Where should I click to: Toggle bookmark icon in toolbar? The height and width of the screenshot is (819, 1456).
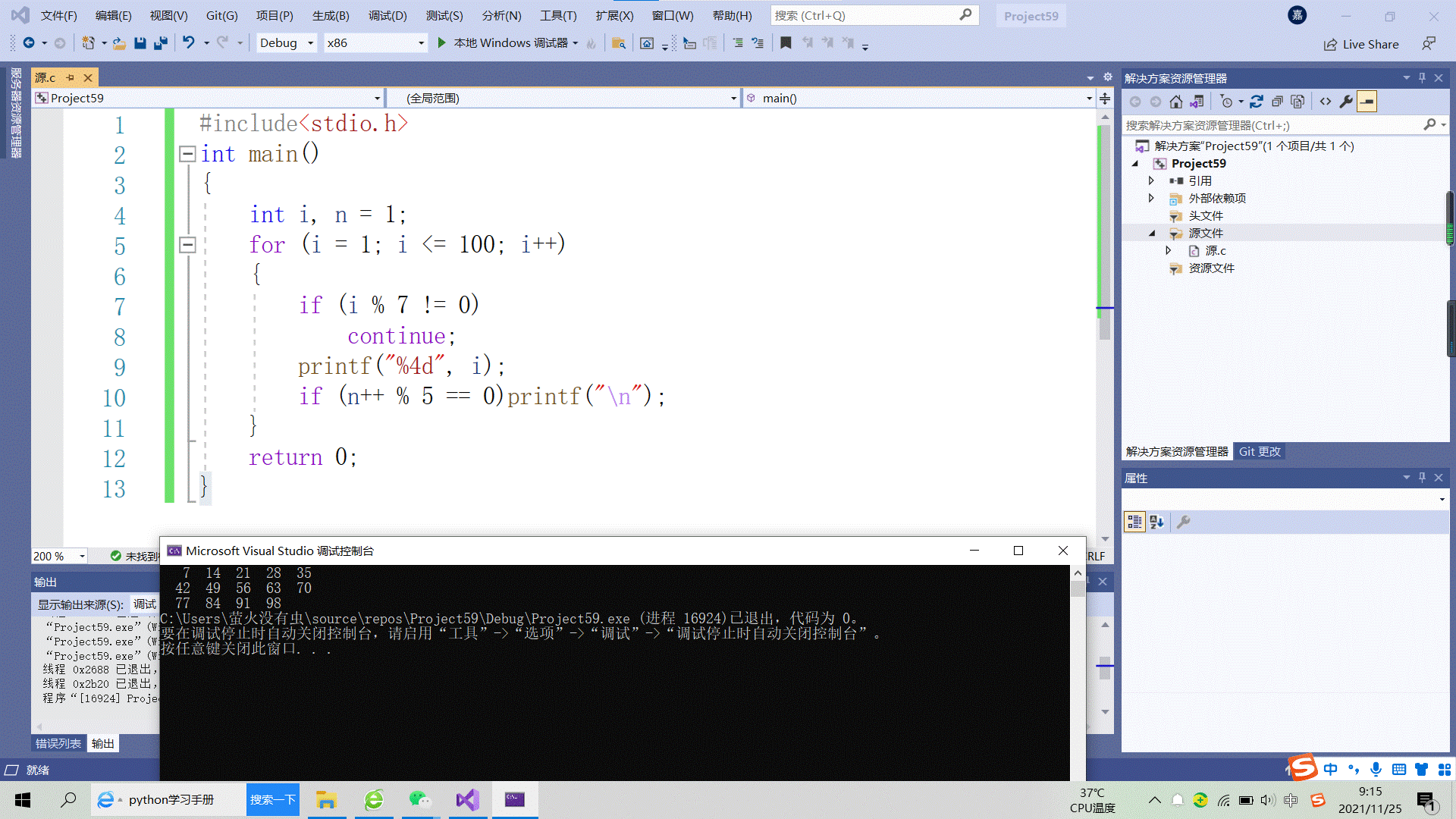pyautogui.click(x=786, y=43)
